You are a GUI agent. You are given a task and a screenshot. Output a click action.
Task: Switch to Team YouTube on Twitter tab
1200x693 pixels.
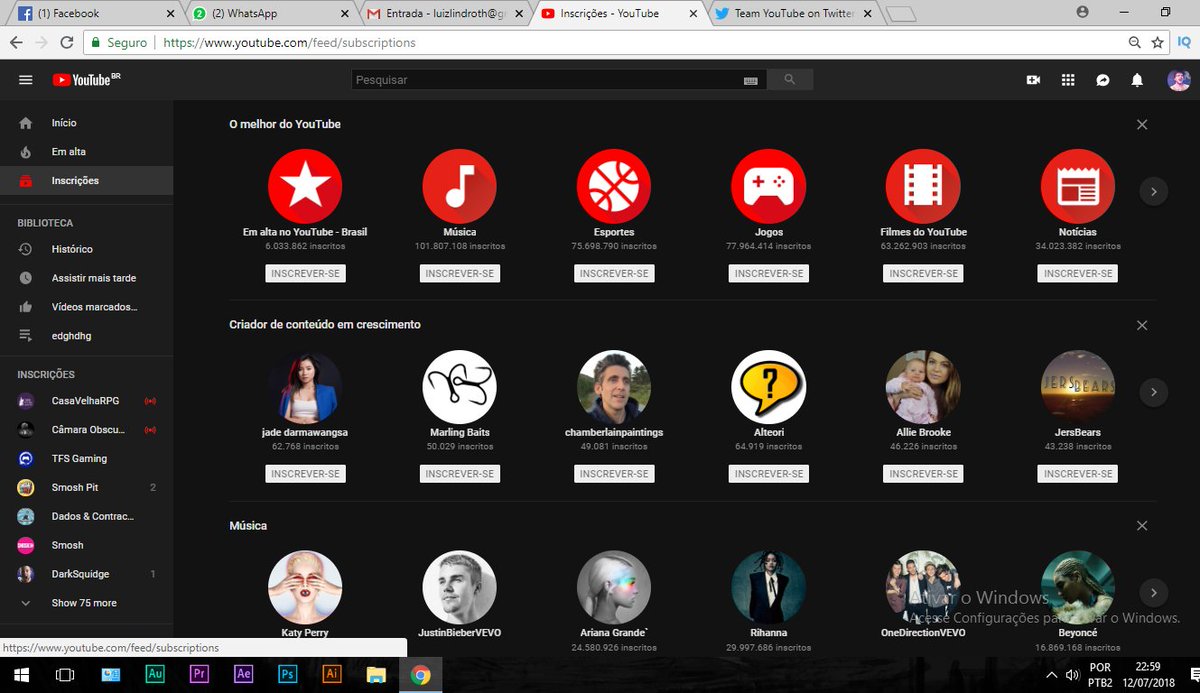(x=792, y=13)
